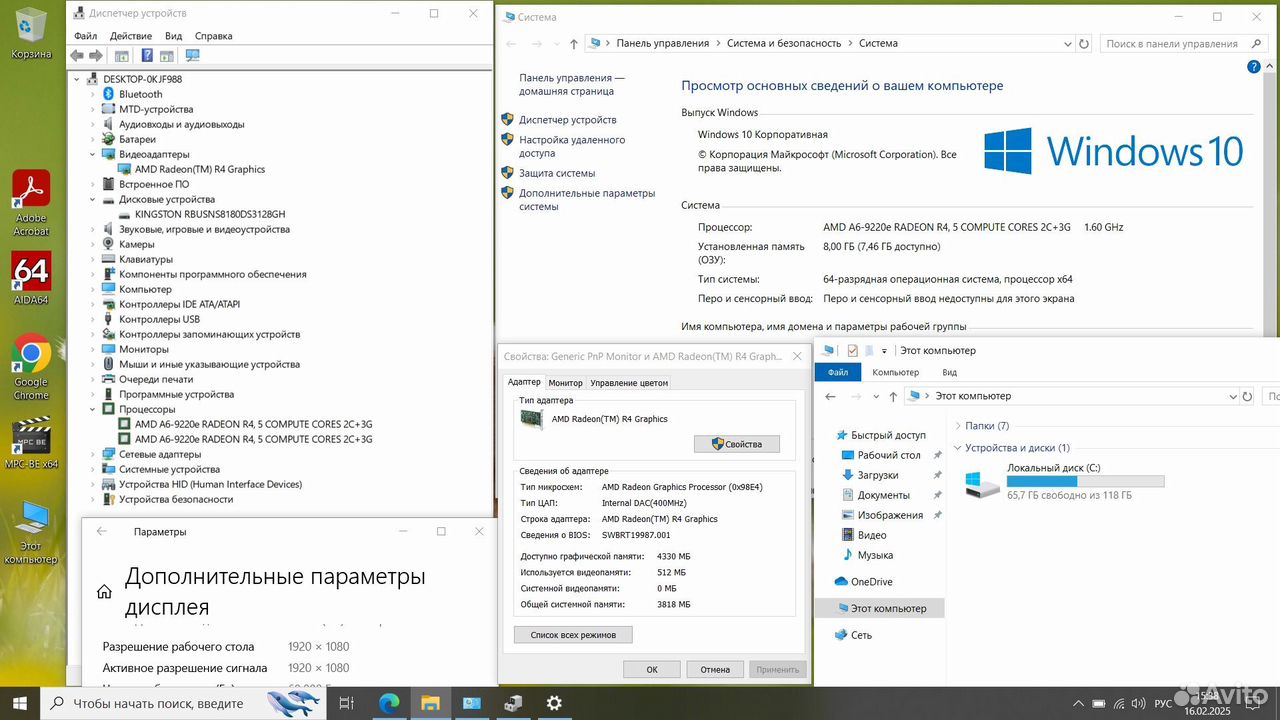Screen dimensions: 1280x720
Task: Click the back arrow in Этот компьютер Explorer
Action: (830, 396)
